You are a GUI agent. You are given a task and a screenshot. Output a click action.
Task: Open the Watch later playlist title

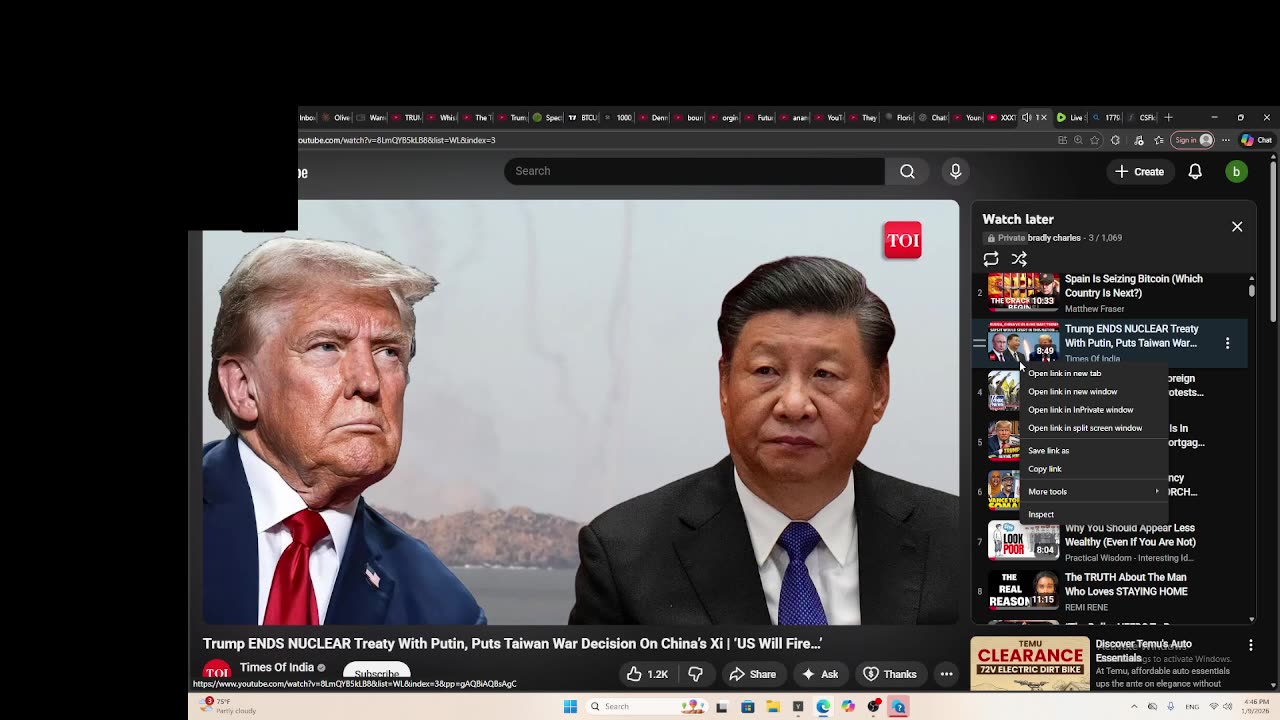[x=1018, y=219]
